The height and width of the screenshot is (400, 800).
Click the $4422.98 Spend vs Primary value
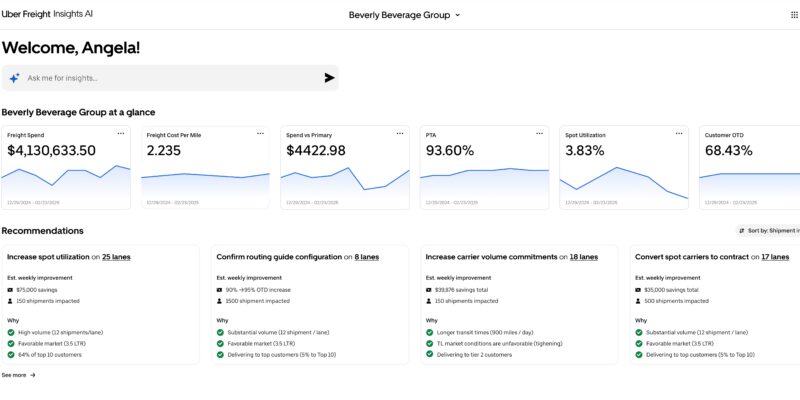click(x=316, y=151)
